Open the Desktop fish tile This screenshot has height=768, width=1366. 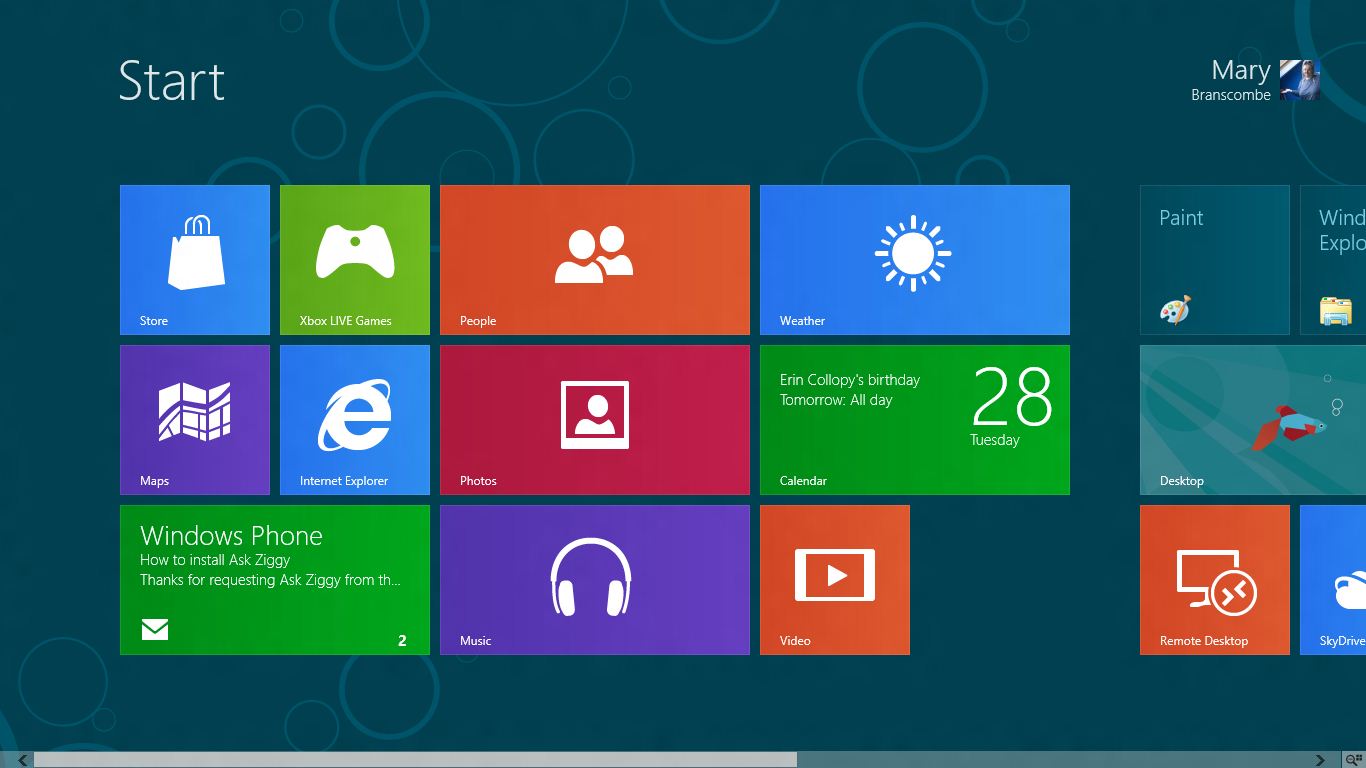[1253, 420]
